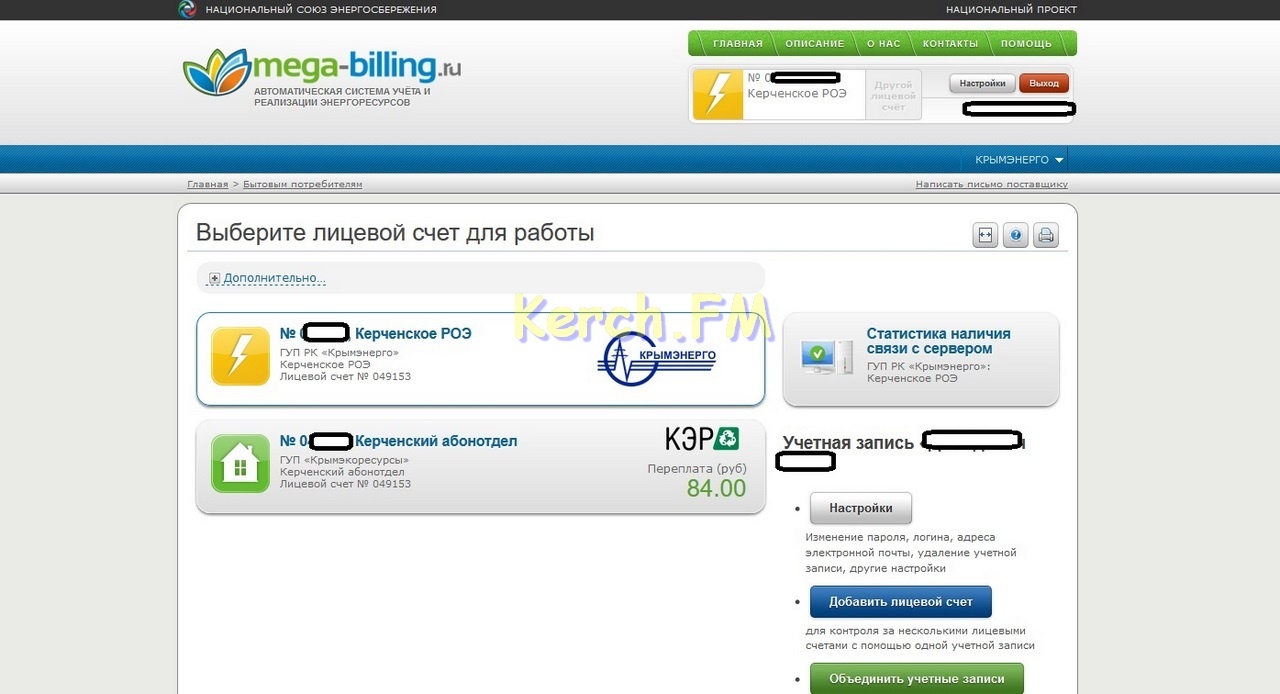Open the Керченское РОЭ account title link
This screenshot has height=694, width=1280.
coord(375,333)
